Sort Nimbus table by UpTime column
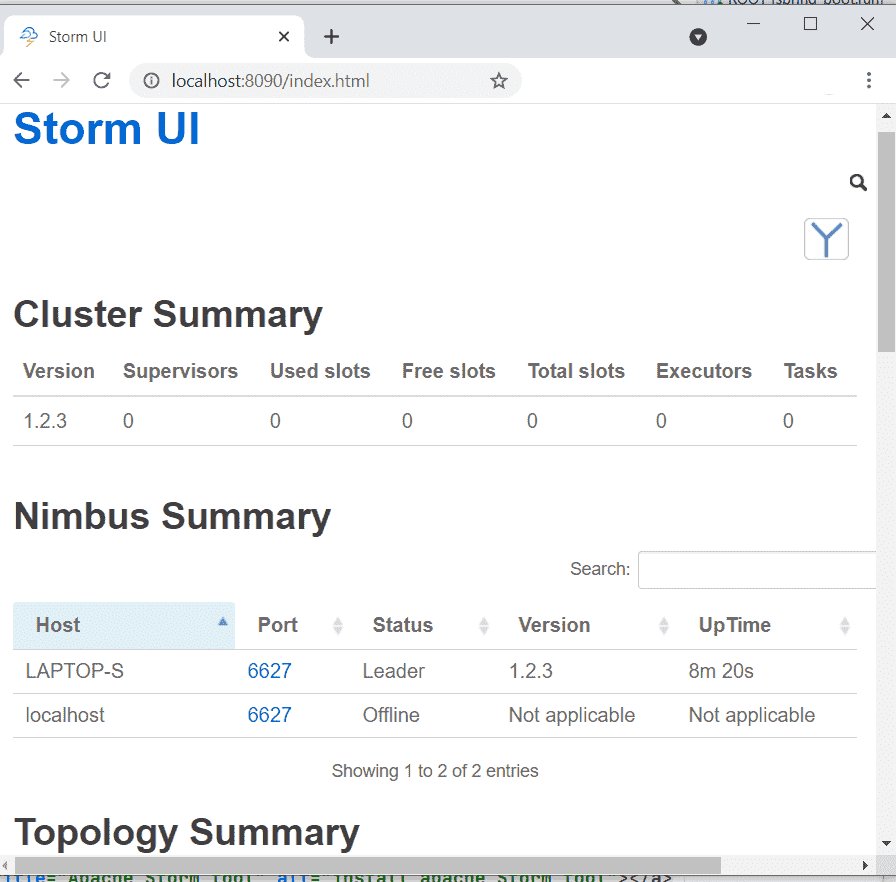 point(766,626)
